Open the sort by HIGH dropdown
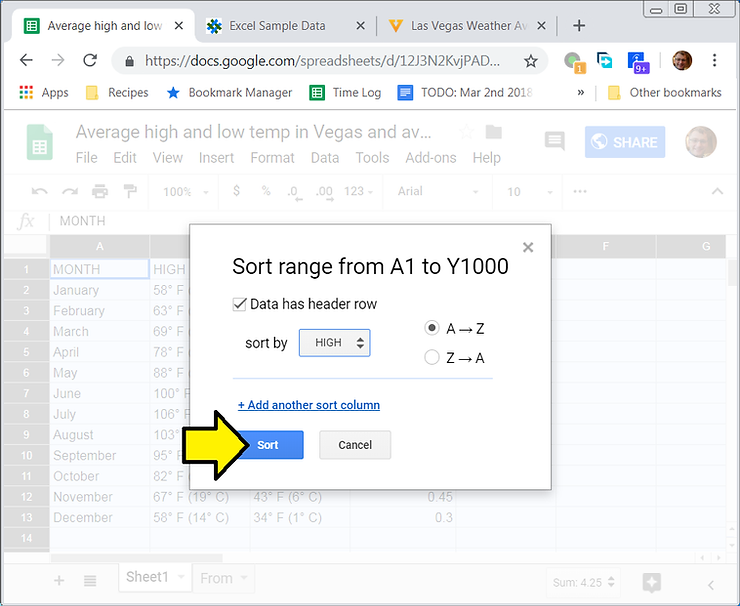The image size is (740, 606). 335,343
